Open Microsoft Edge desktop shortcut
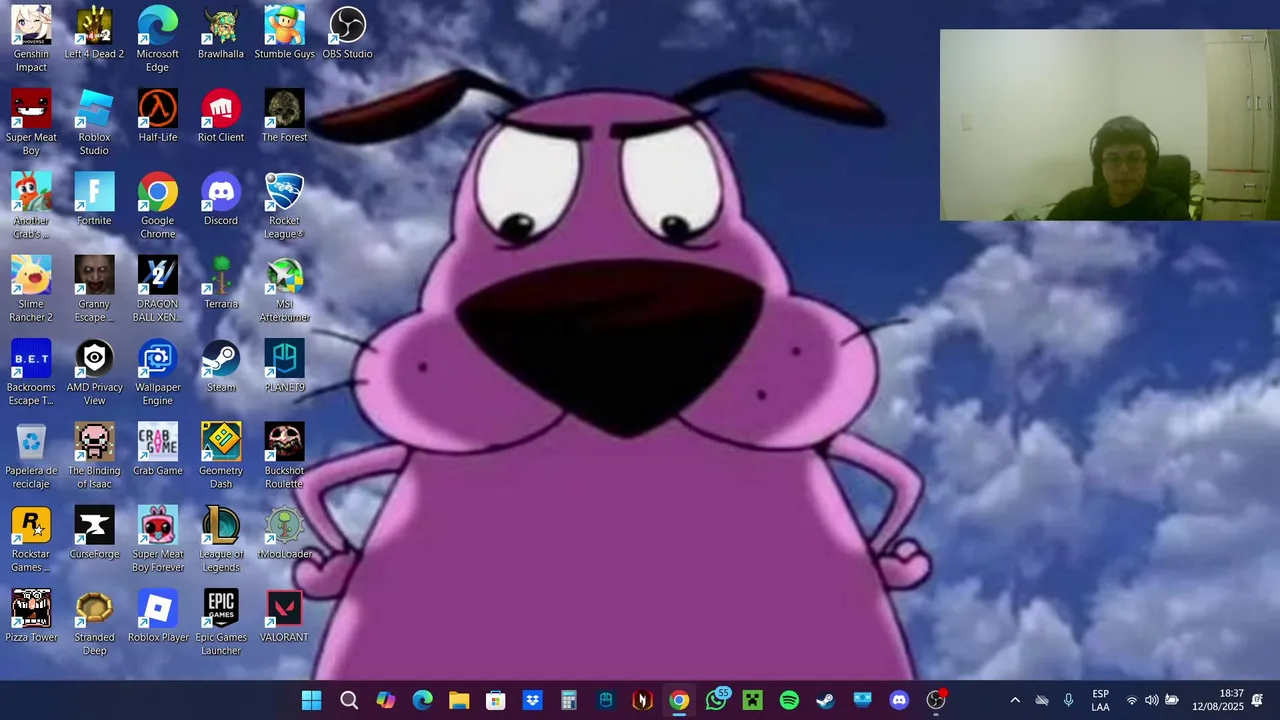The image size is (1280, 720). pyautogui.click(x=157, y=40)
